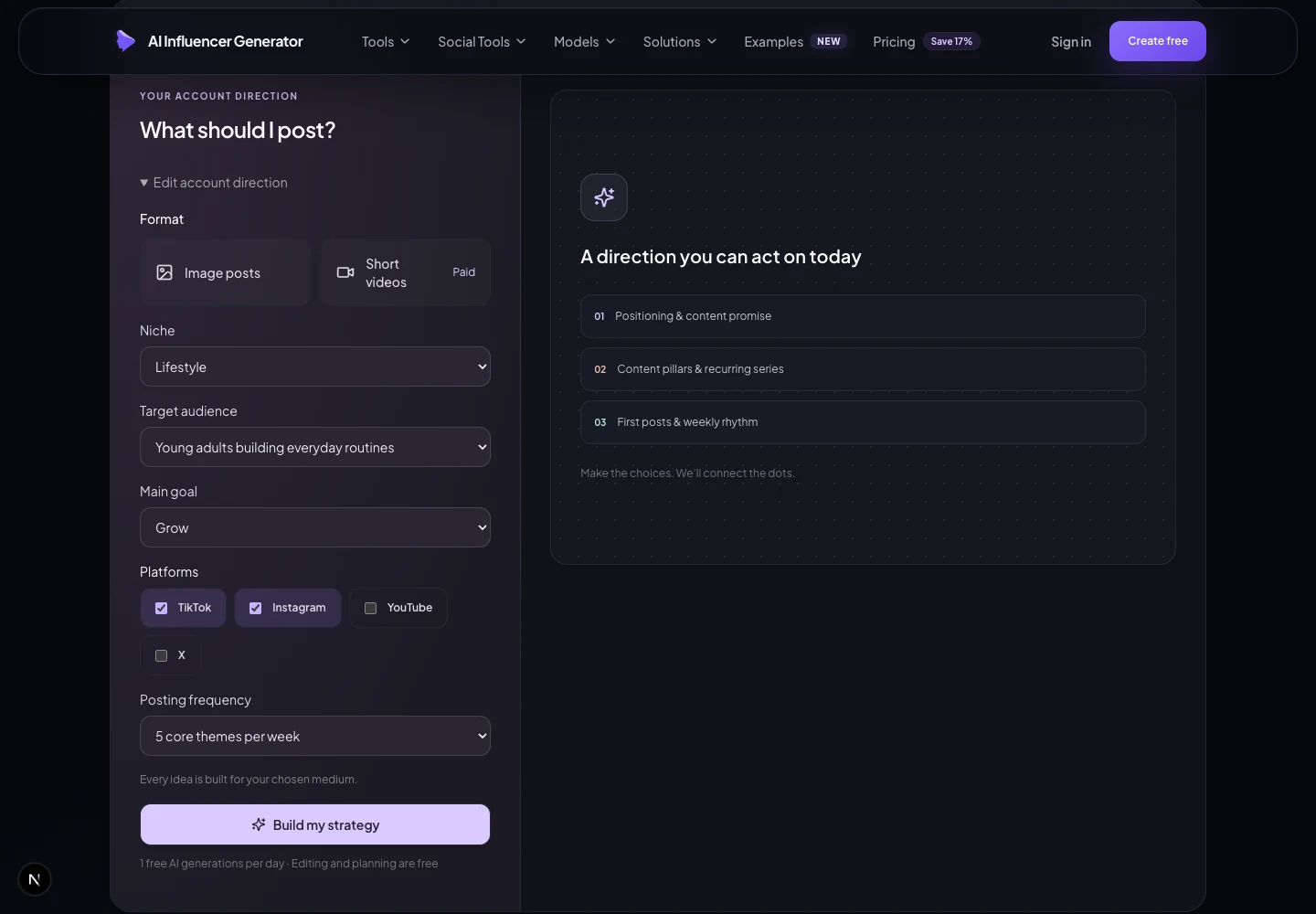Screen dimensions: 1316x914
Task: Toggle the TikTok platform checkbox
Action: [x=162, y=608]
